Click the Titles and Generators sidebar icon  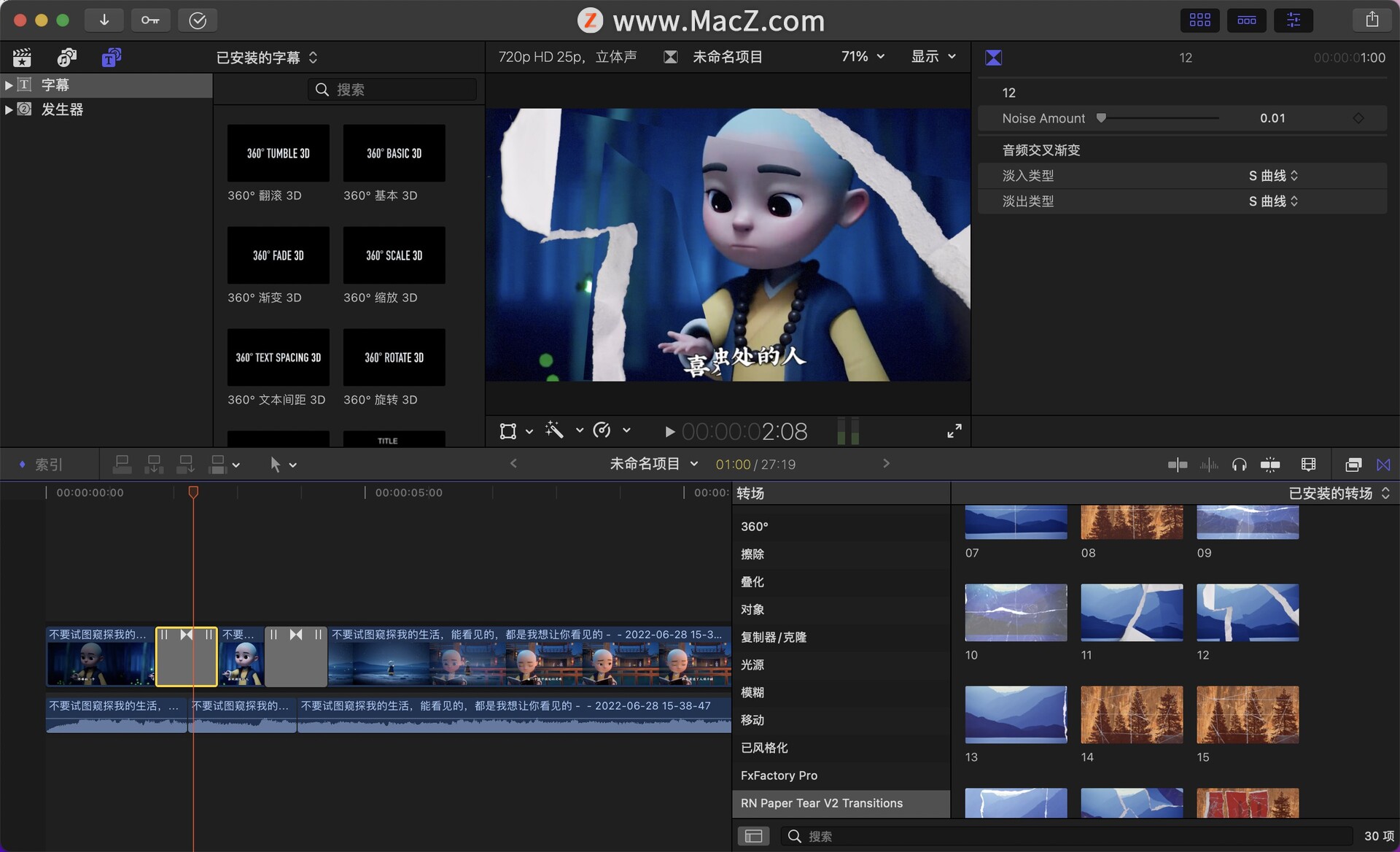111,58
